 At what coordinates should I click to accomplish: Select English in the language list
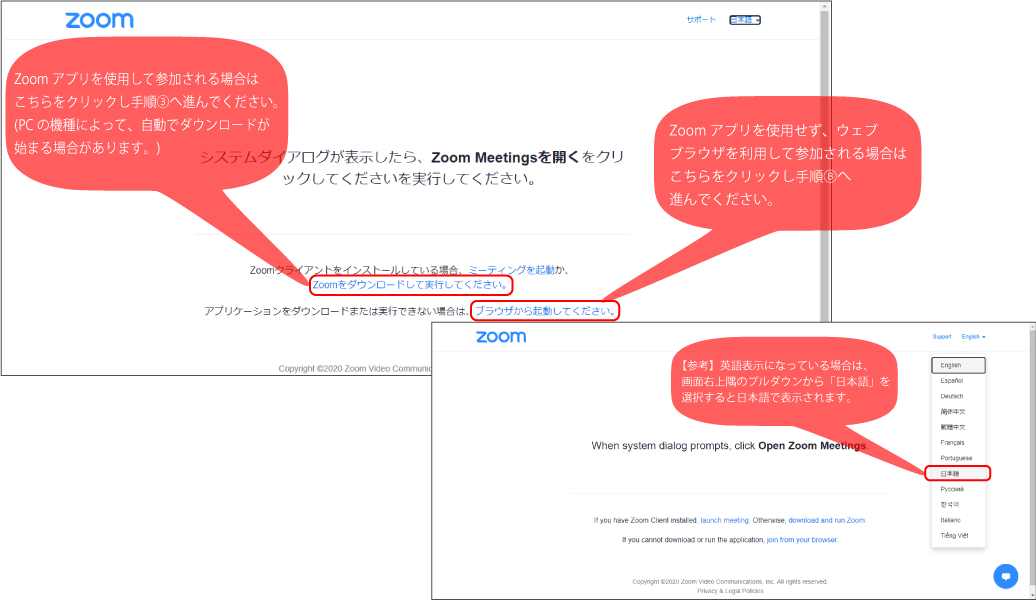(x=958, y=365)
